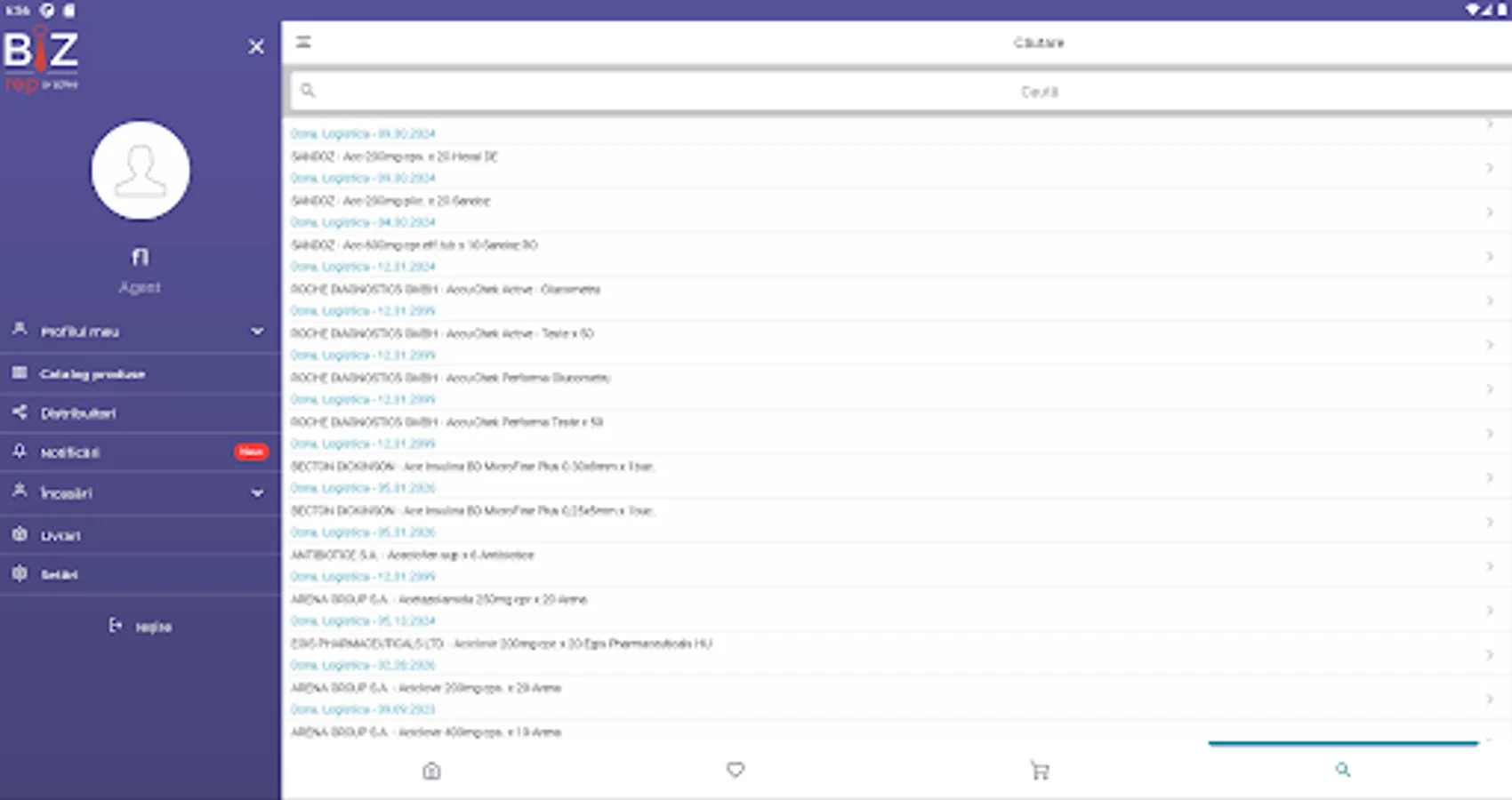
Task: Select the search icon in the bottom bar
Action: [x=1343, y=771]
